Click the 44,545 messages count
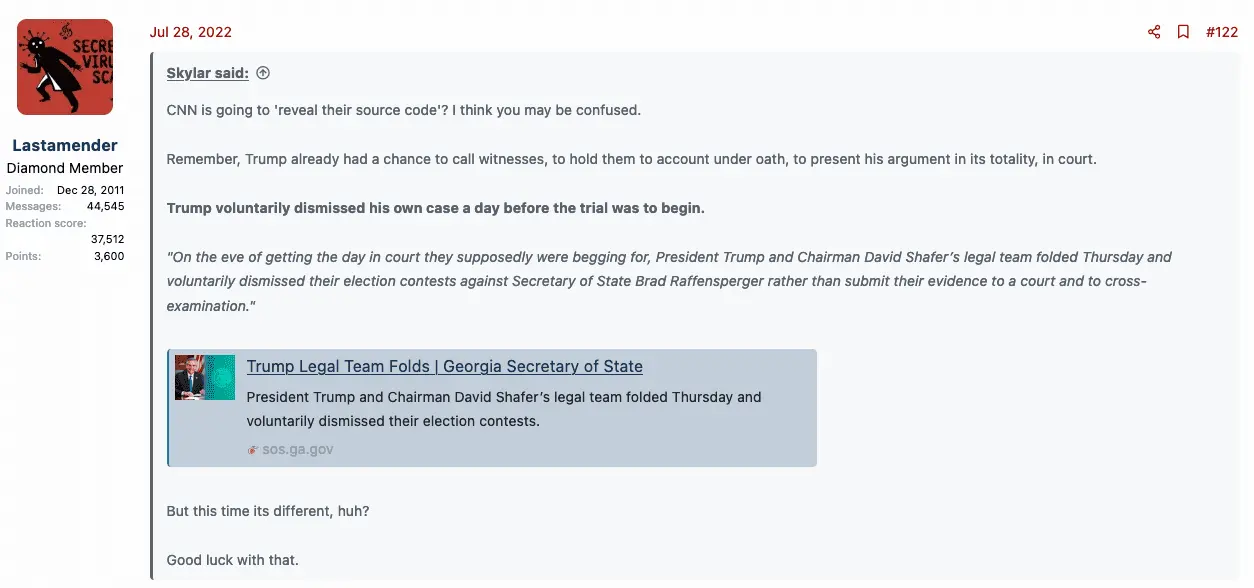Screen dimensions: 1254x588 [105, 206]
